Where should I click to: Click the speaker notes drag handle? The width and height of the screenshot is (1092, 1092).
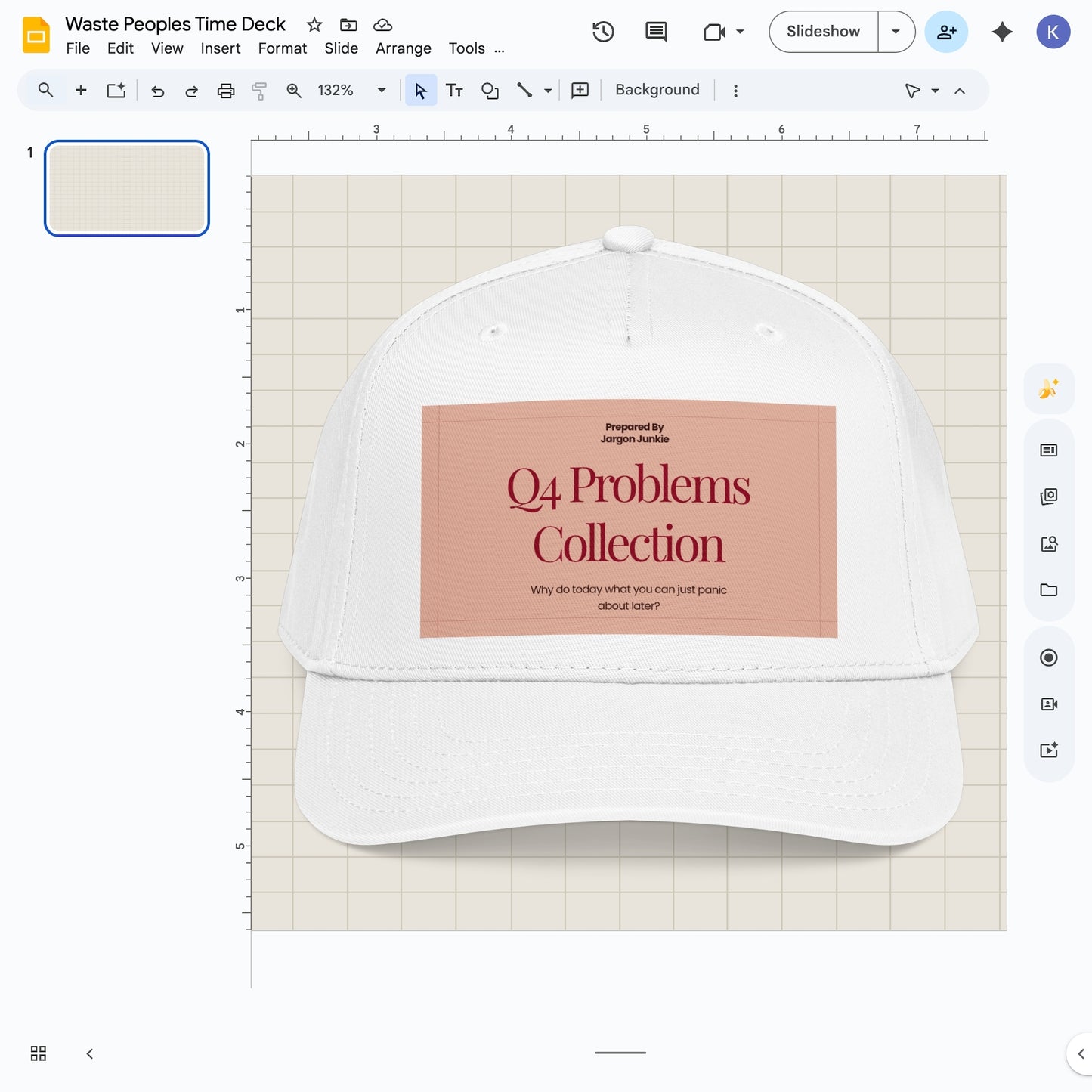[x=620, y=1052]
